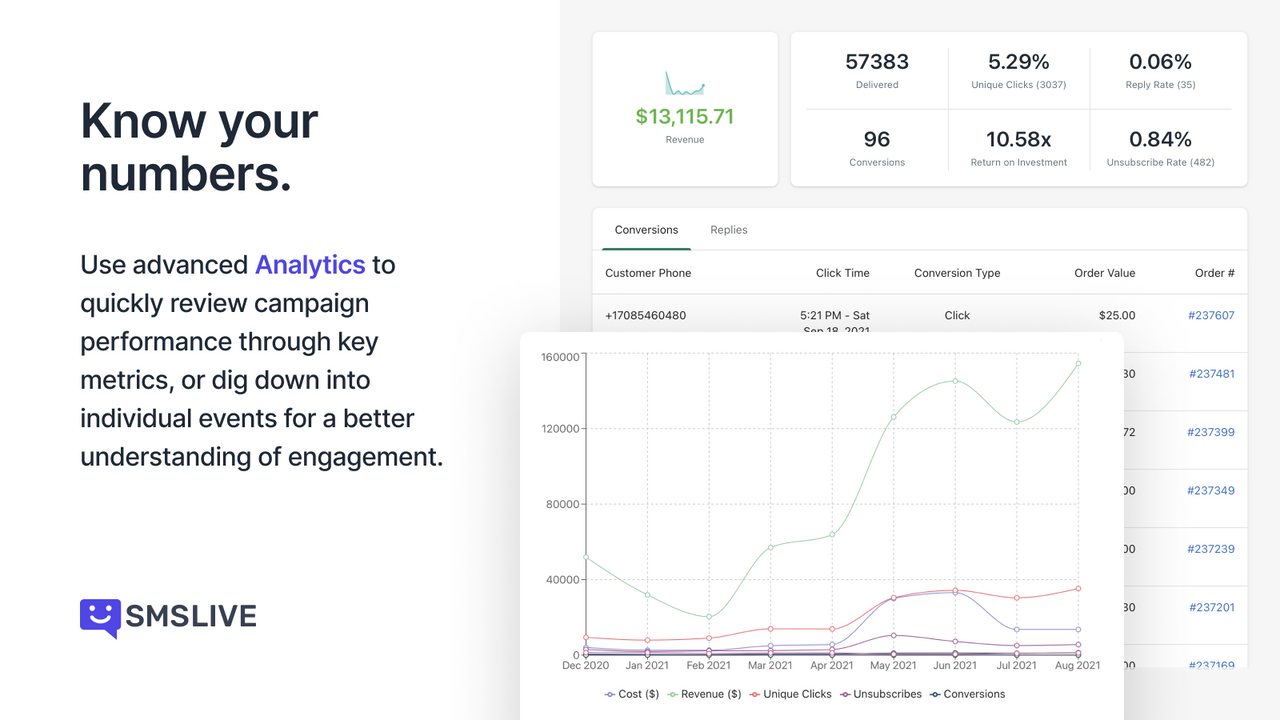Select the Unique Clicks point for Aug 2021
This screenshot has width=1280, height=720.
[1078, 588]
